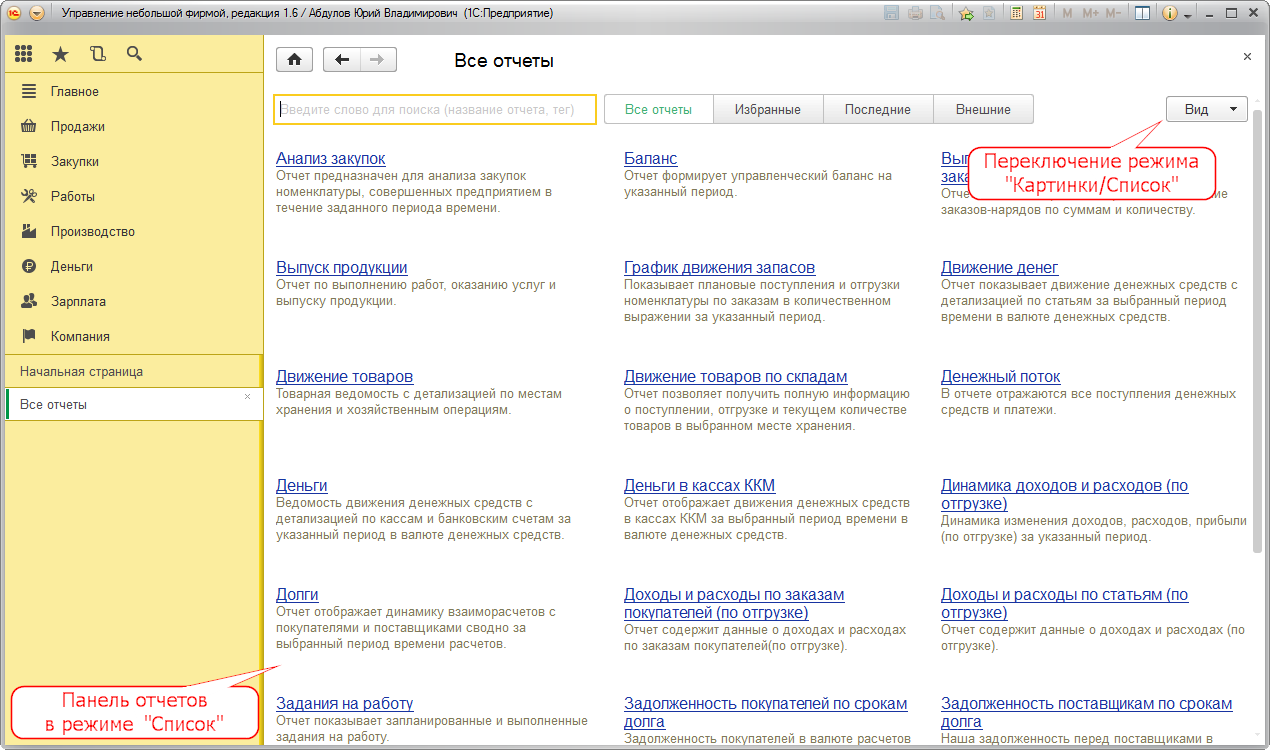Viewport: 1270px width, 750px height.
Task: Open the Баланс report
Action: (x=650, y=158)
